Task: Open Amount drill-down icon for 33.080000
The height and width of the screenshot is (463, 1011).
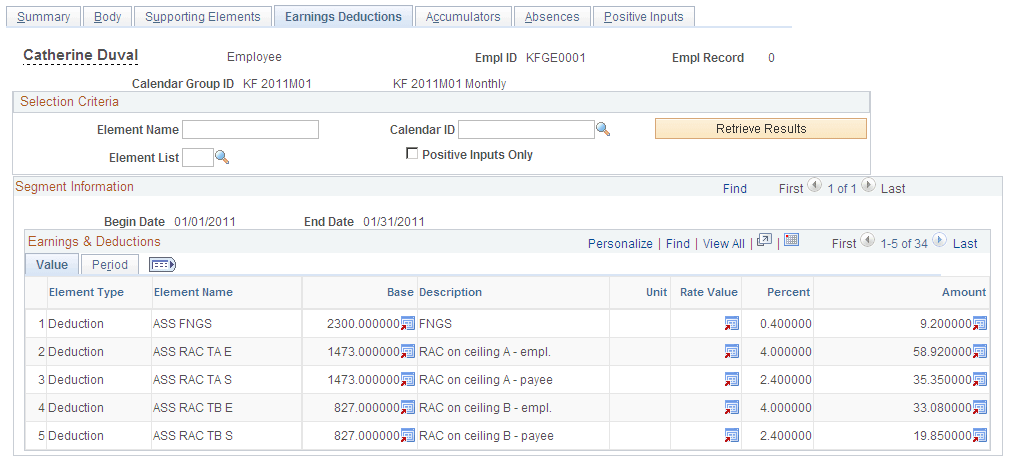Action: (980, 408)
